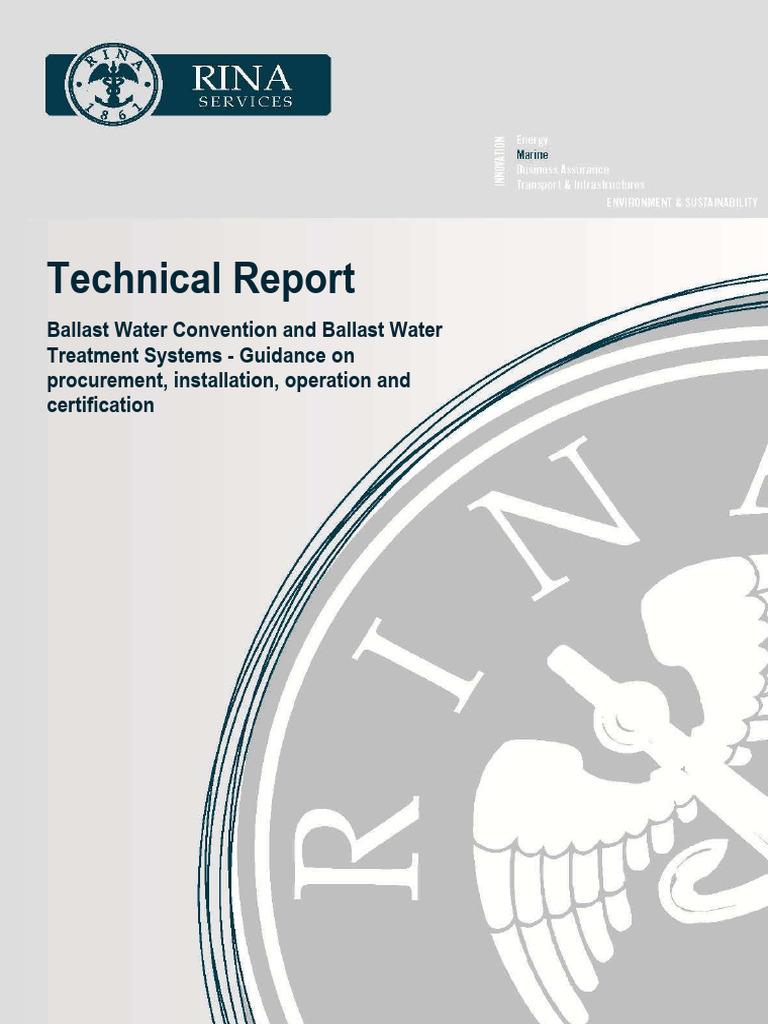Select the 'Technical Report' title
Viewport: 768px width, 1024px height.
coord(201,278)
